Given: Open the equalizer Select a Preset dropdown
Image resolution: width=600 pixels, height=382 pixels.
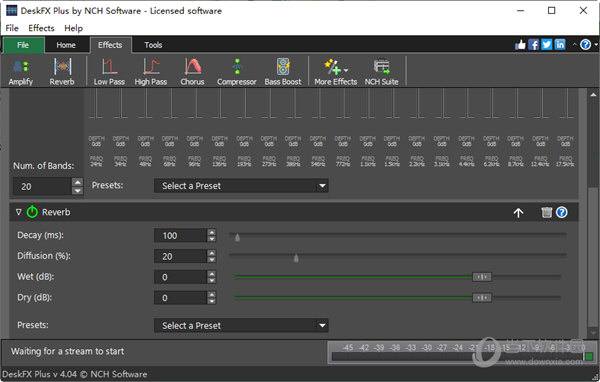Looking at the screenshot, I should (241, 186).
